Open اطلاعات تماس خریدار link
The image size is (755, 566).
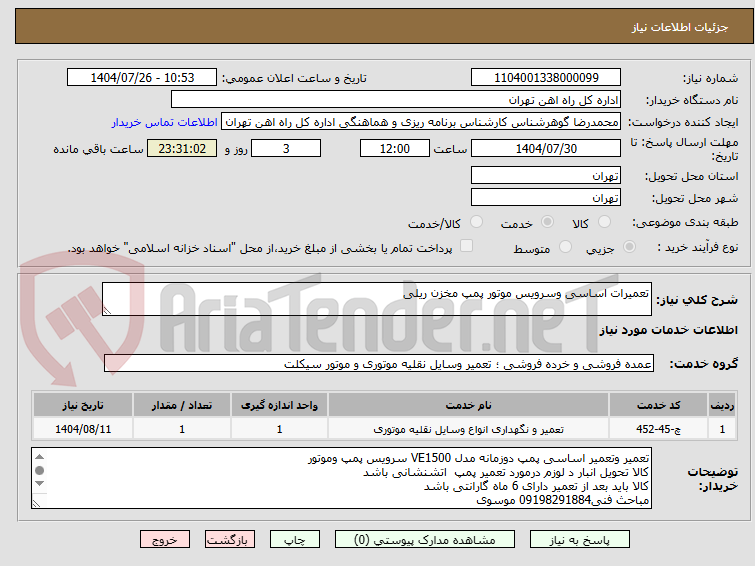[x=165, y=122]
